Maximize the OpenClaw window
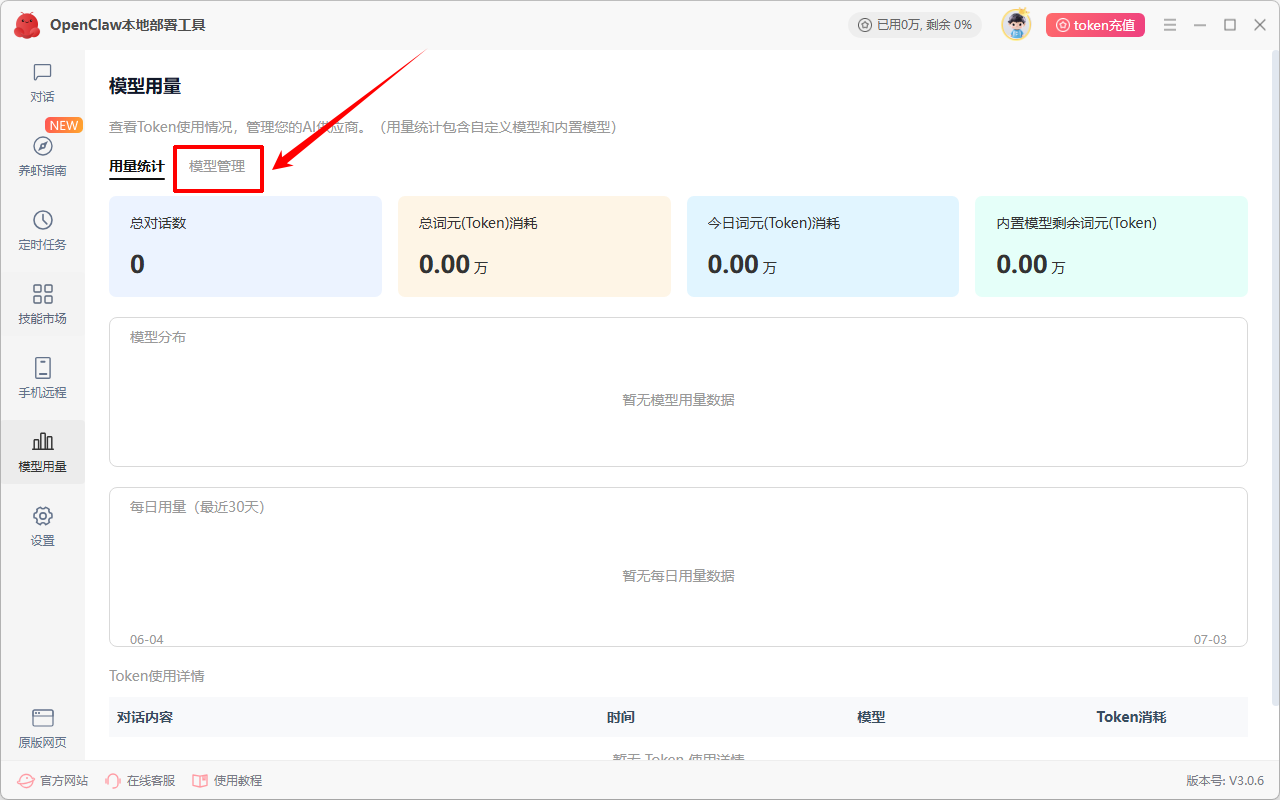 [x=1230, y=25]
